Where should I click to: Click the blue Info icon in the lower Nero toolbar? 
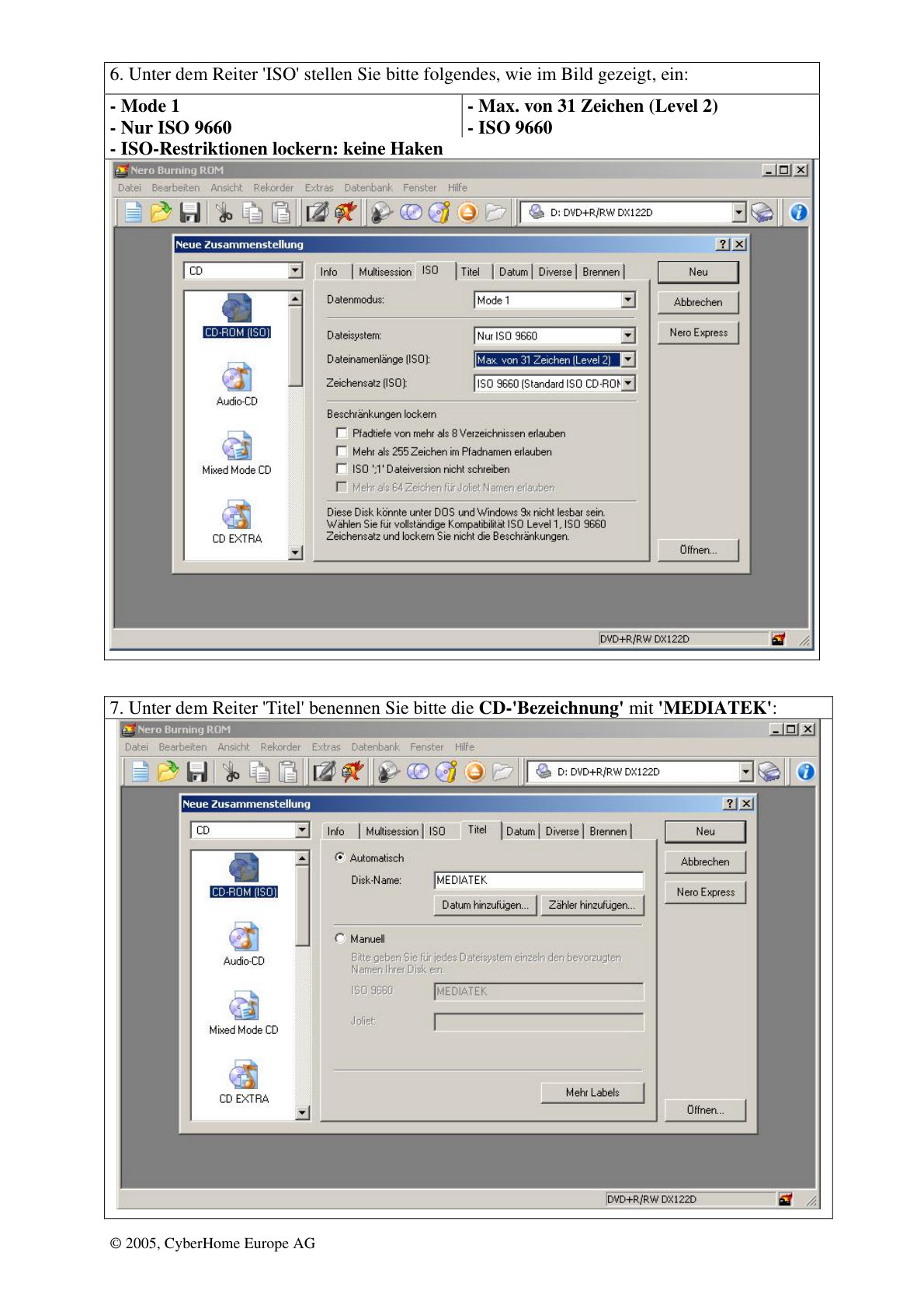805,771
